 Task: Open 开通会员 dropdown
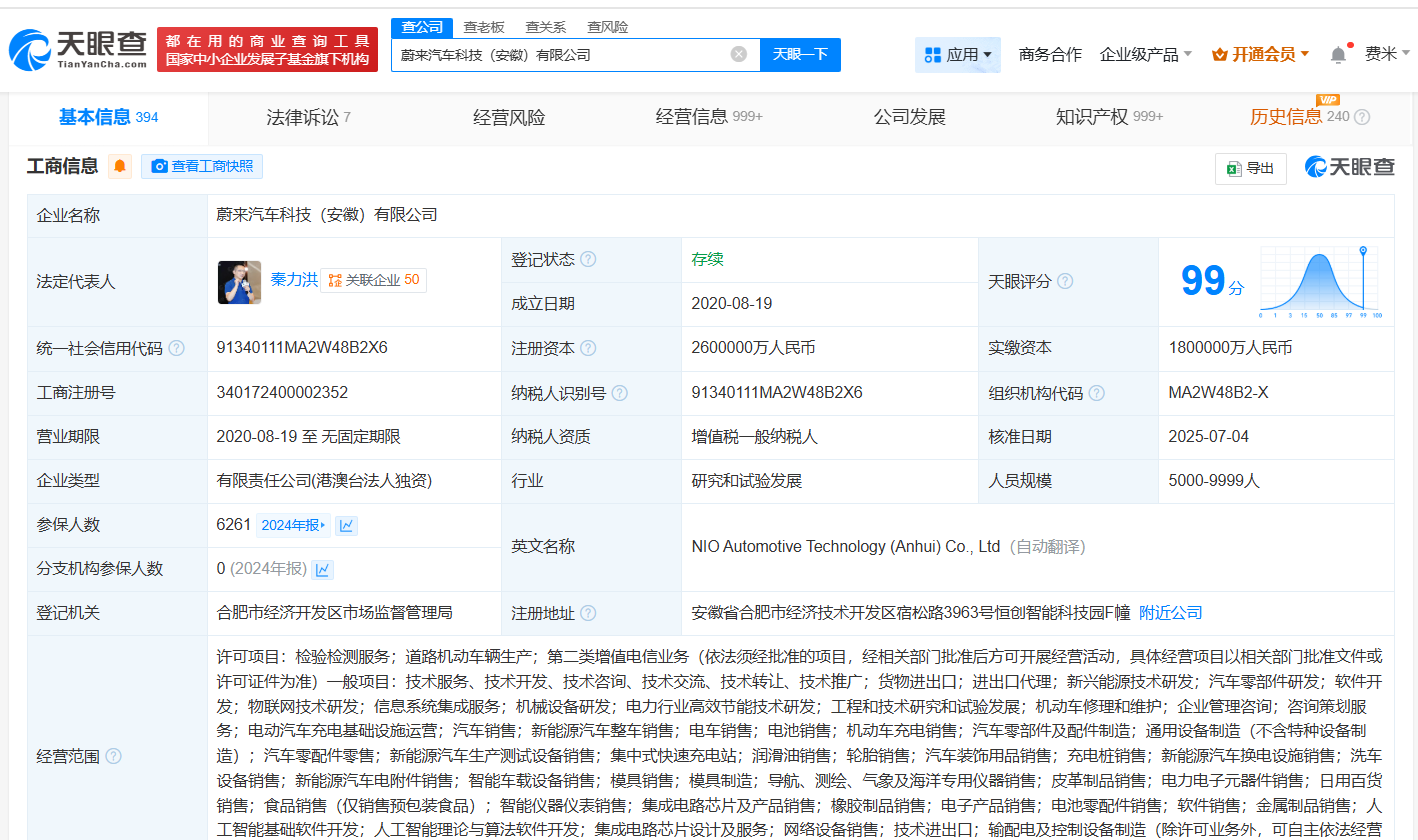point(1260,54)
